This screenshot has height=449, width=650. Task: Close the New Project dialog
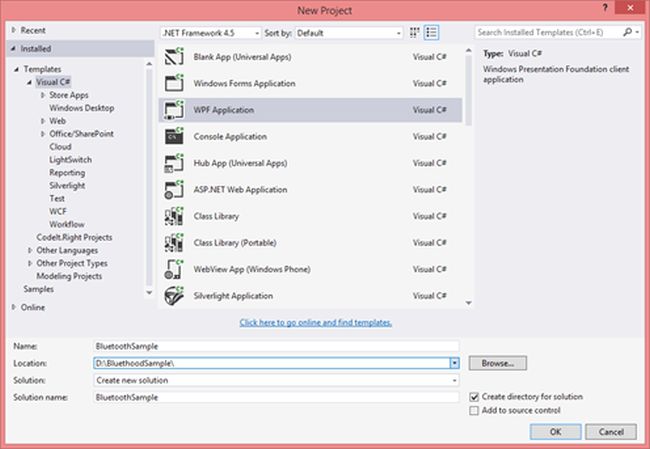tap(630, 8)
